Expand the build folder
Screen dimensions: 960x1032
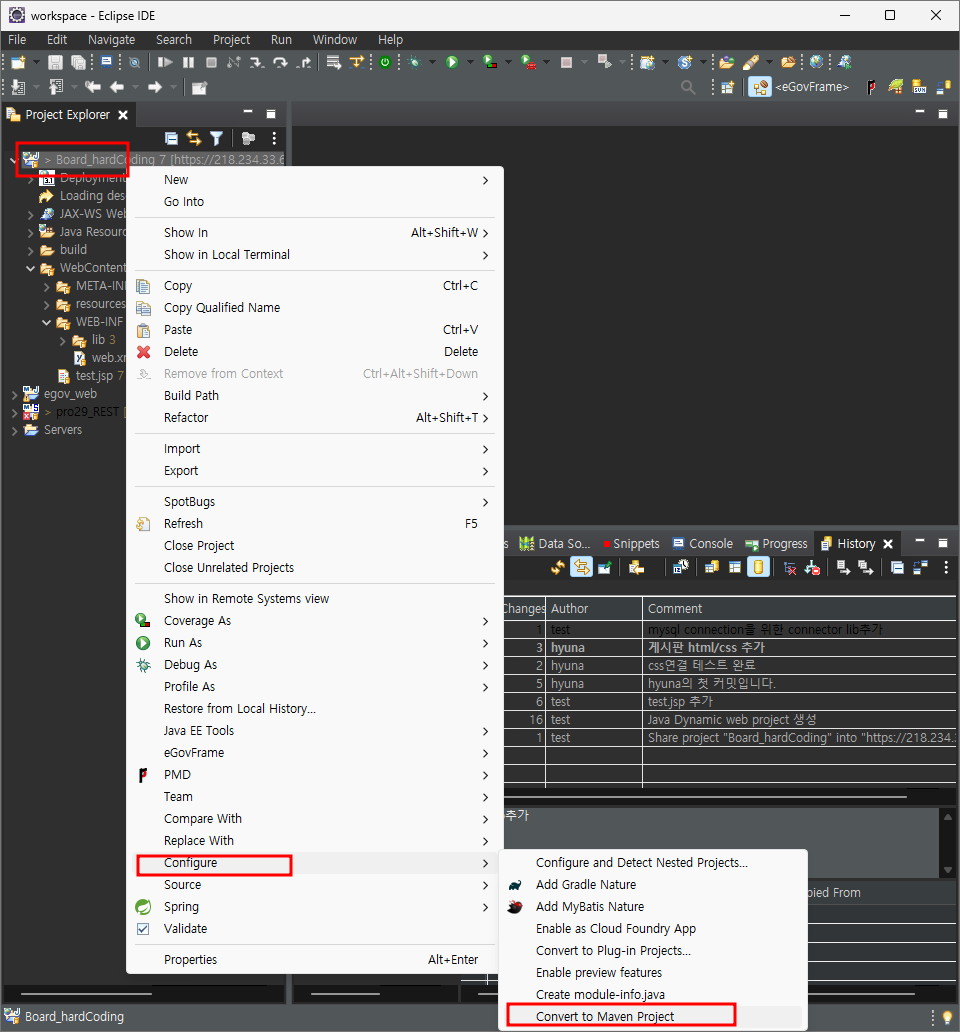tap(30, 250)
